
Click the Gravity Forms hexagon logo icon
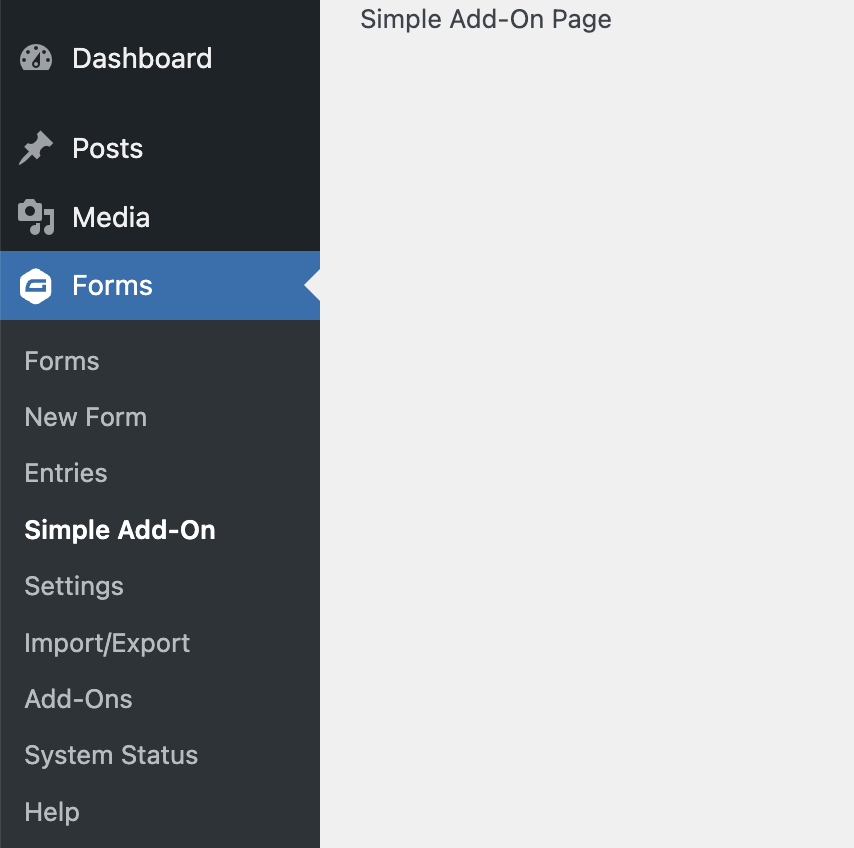tap(36, 285)
